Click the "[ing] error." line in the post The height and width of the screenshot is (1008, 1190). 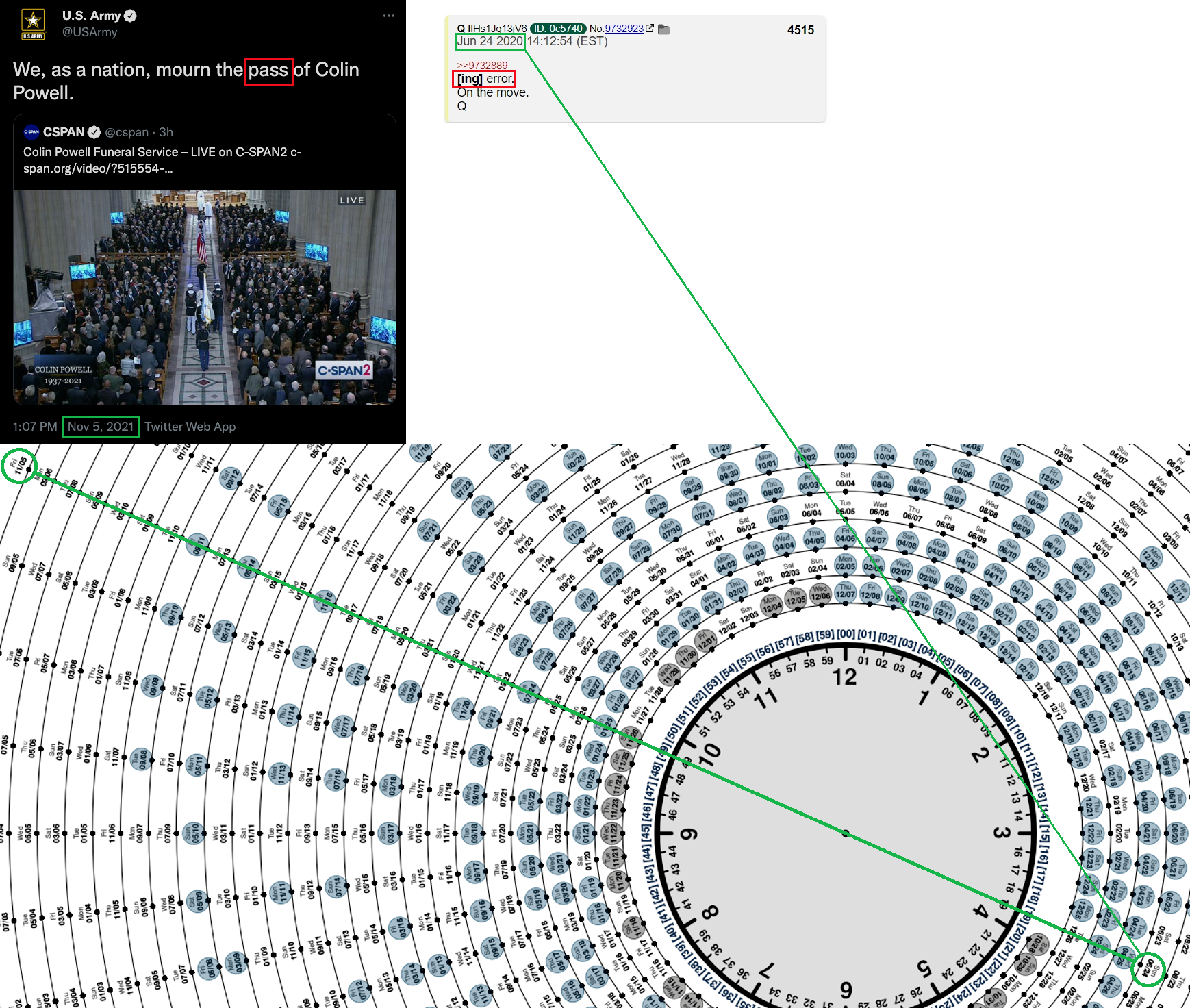click(x=485, y=79)
